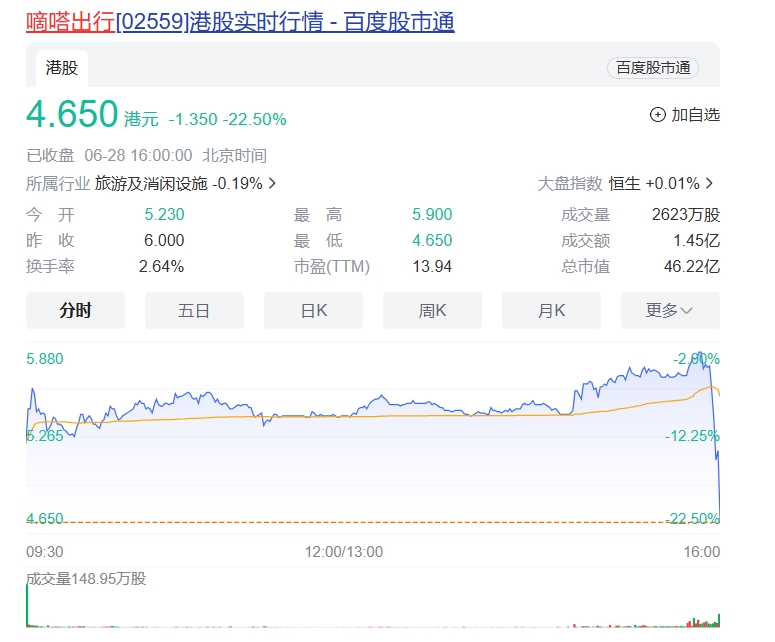
Task: Click the change value -1.350
Action: [193, 120]
